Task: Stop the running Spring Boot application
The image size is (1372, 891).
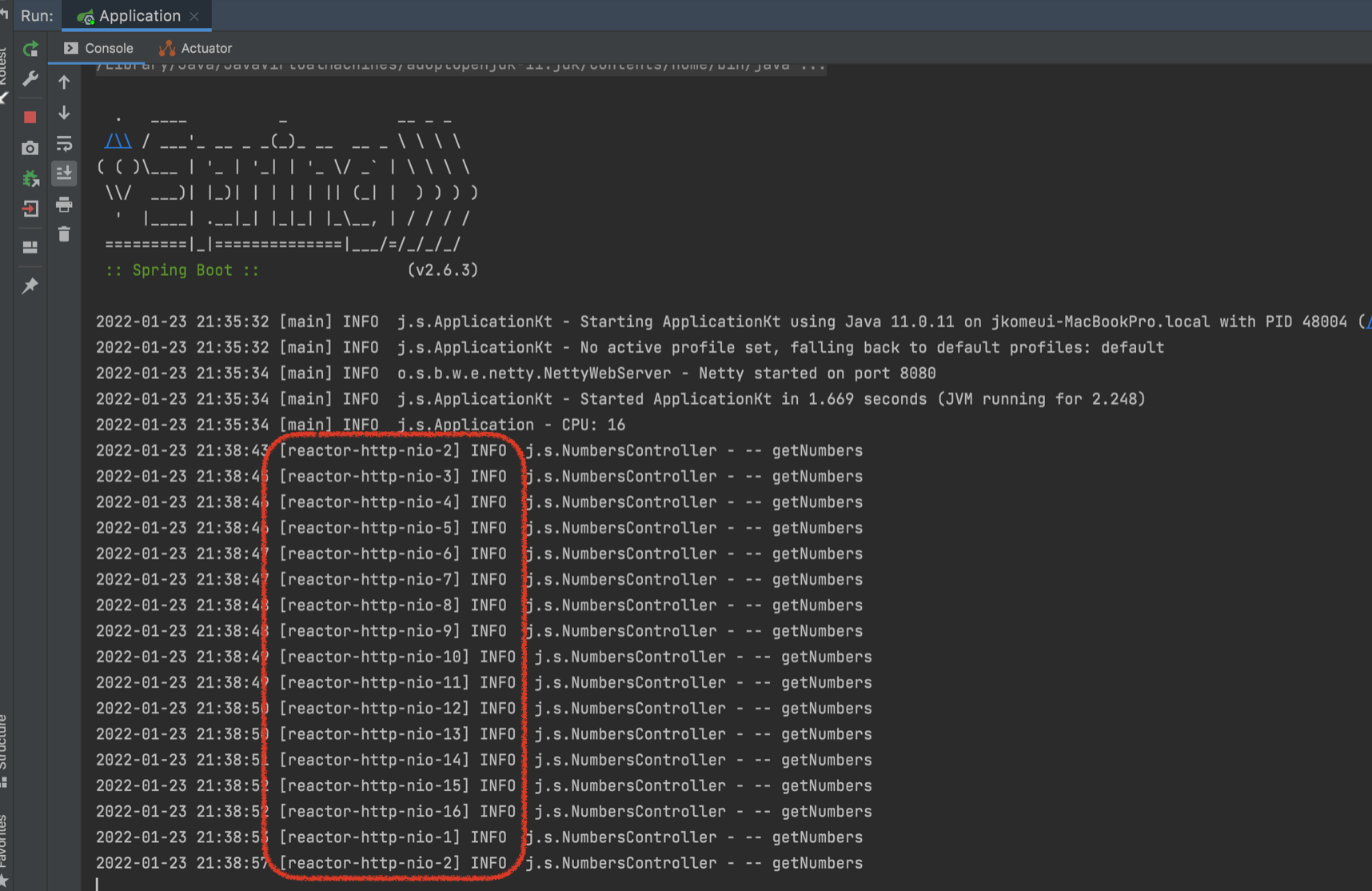Action: (x=30, y=117)
